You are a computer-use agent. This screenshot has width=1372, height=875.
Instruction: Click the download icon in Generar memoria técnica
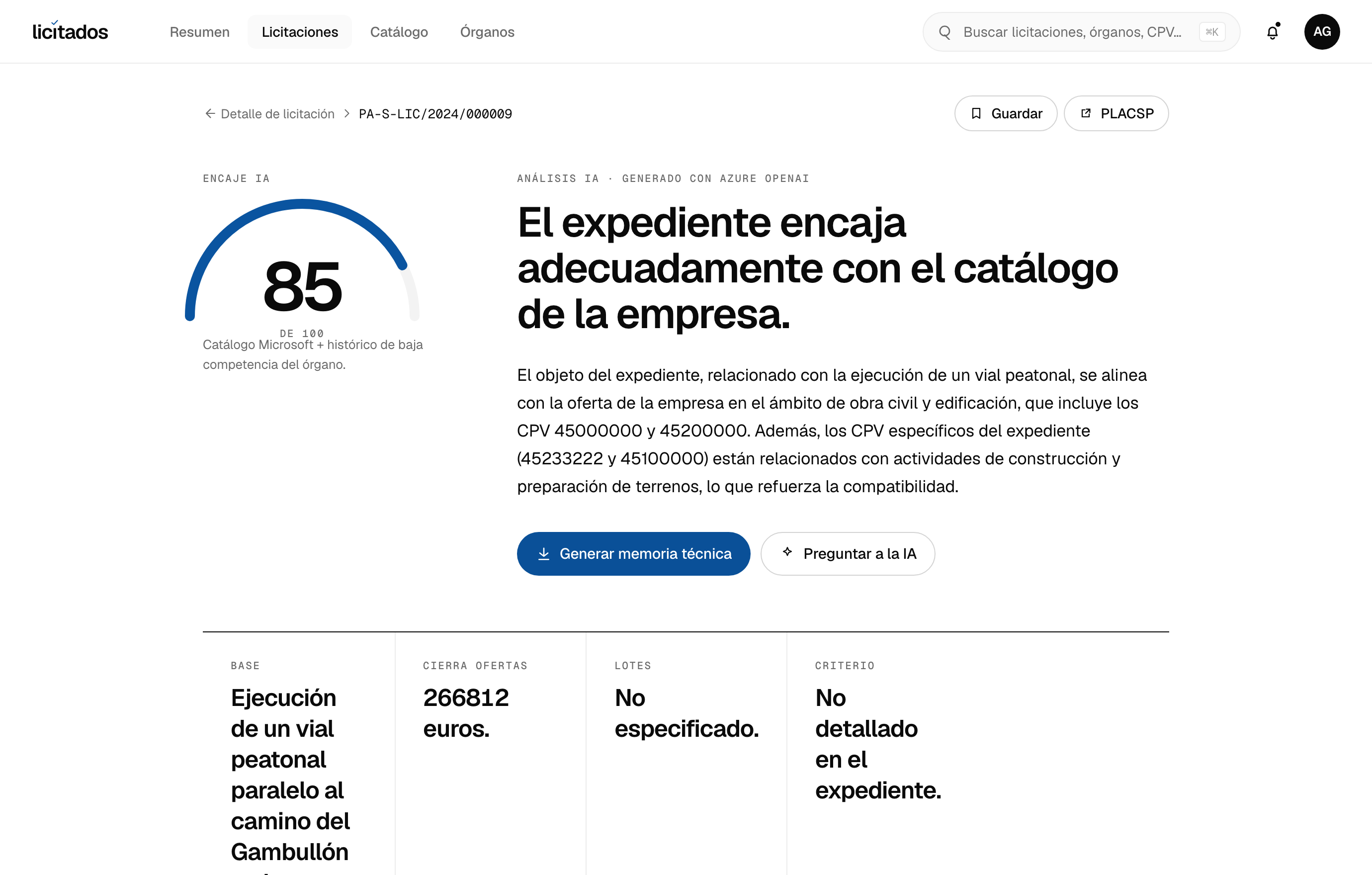[543, 554]
